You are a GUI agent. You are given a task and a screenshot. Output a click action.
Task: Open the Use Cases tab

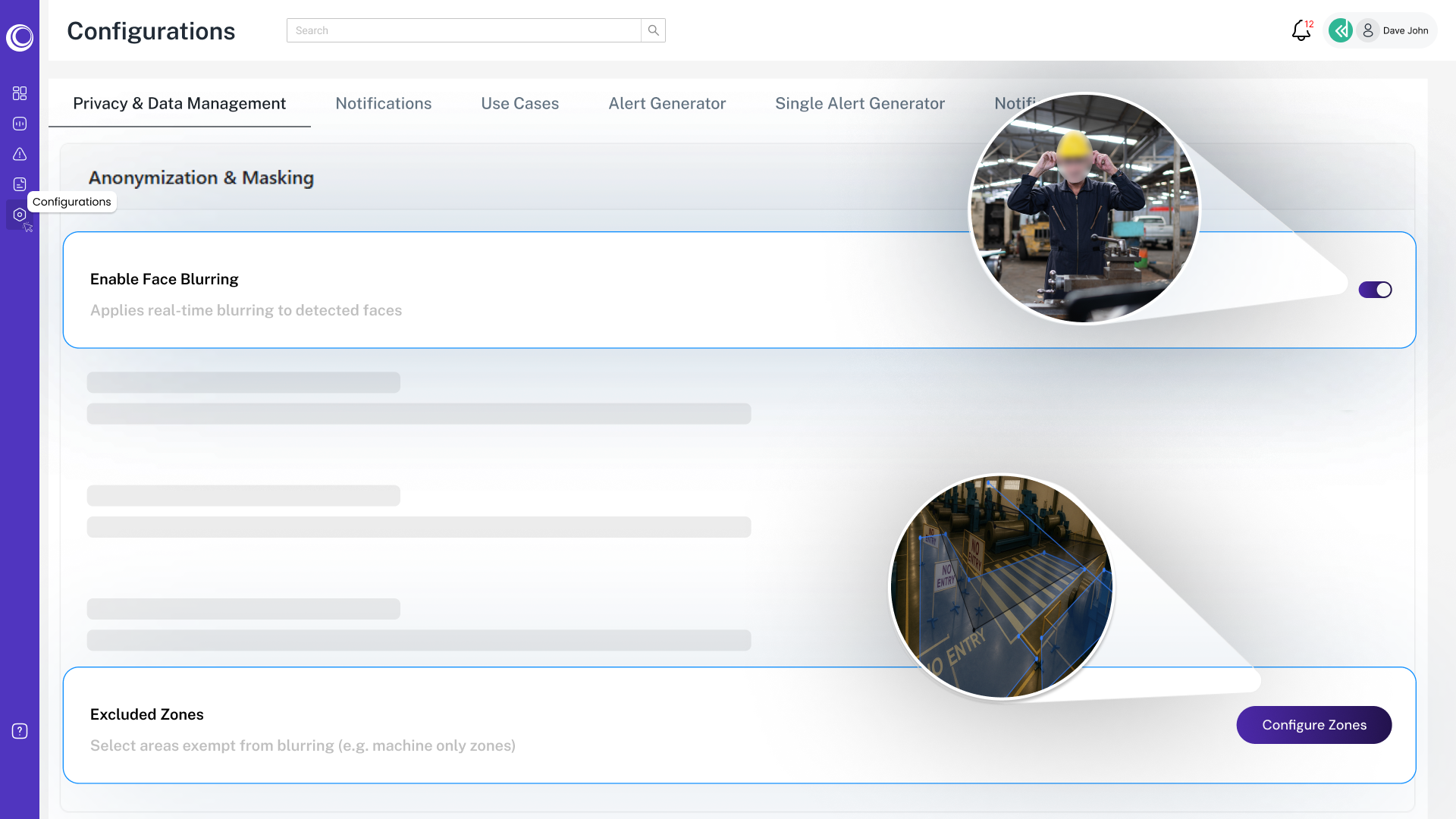point(519,104)
